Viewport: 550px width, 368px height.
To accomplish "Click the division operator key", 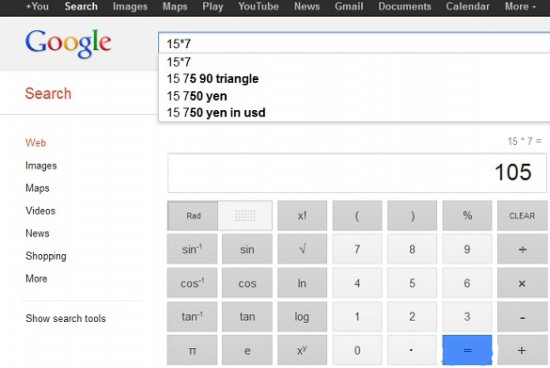I will click(522, 249).
